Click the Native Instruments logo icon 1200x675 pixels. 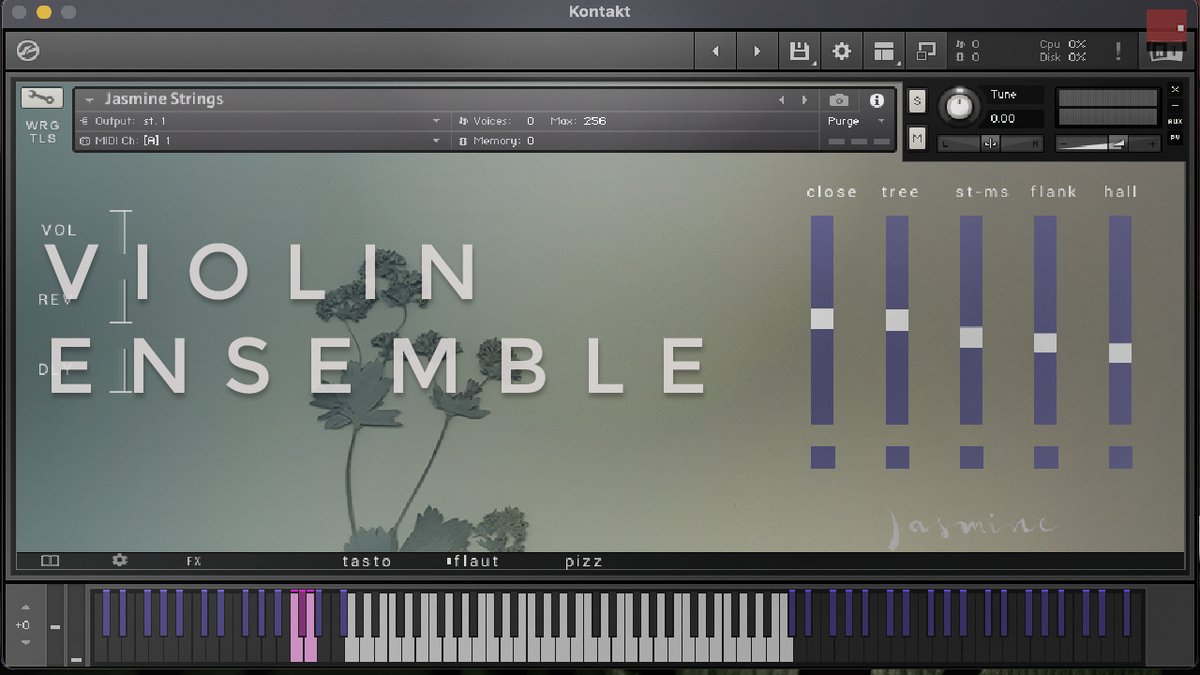click(1164, 50)
